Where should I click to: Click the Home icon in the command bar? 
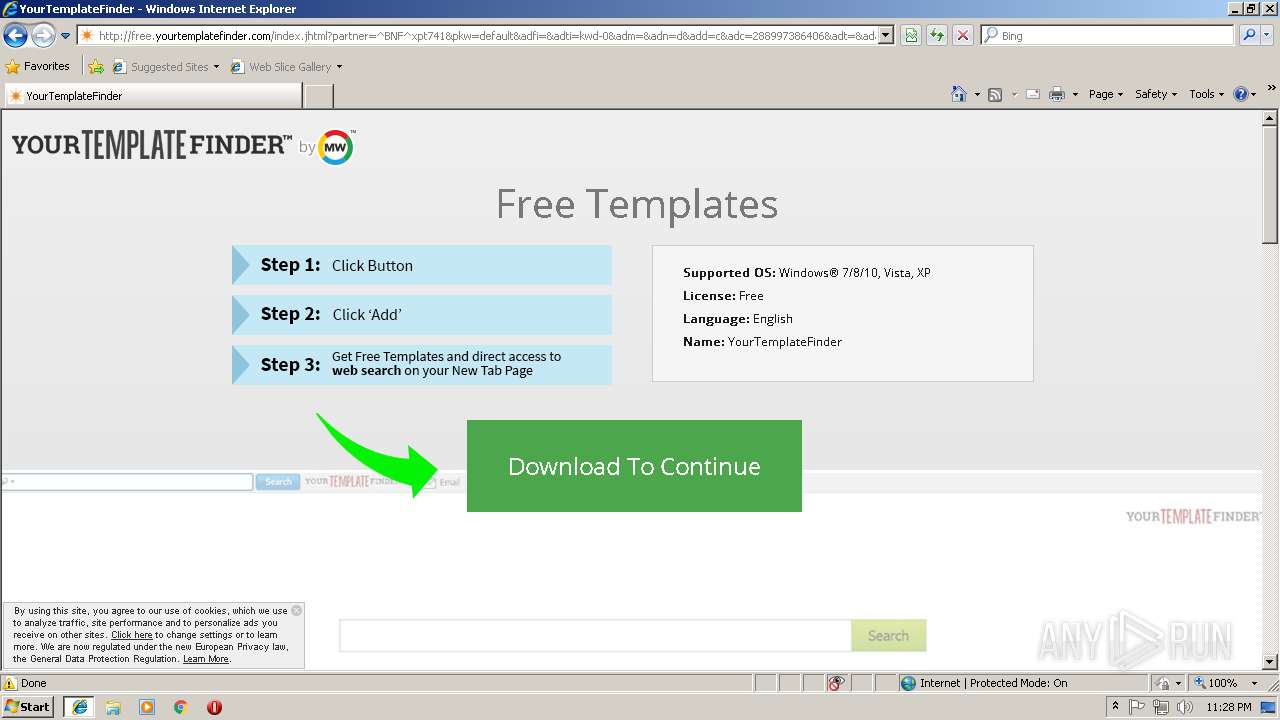(x=959, y=94)
